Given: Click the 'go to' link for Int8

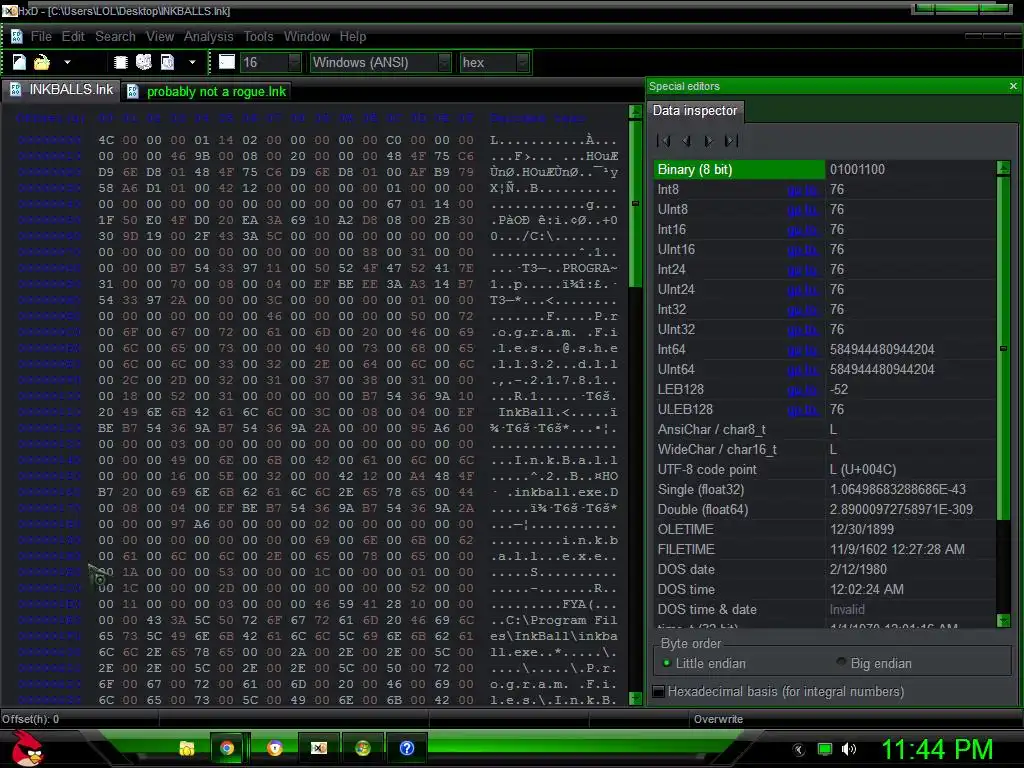Looking at the screenshot, I should pyautogui.click(x=802, y=189).
